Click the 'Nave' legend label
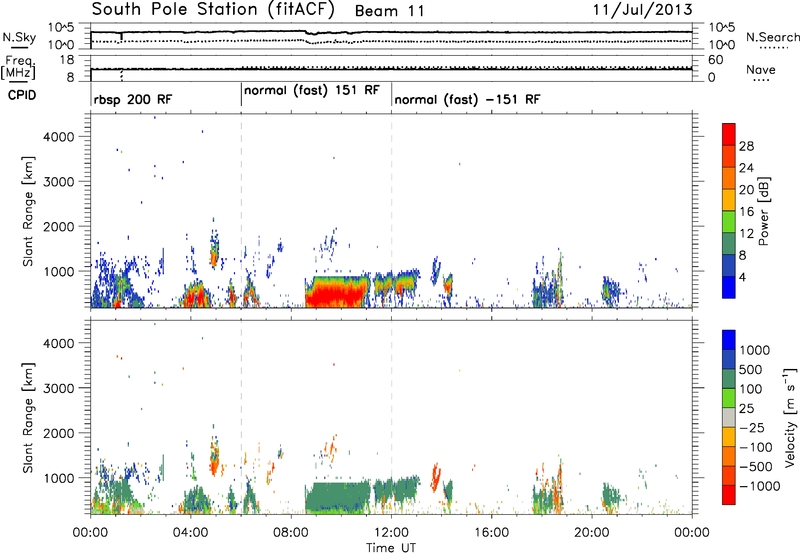Viewport: 800px width, 554px height. click(x=761, y=69)
